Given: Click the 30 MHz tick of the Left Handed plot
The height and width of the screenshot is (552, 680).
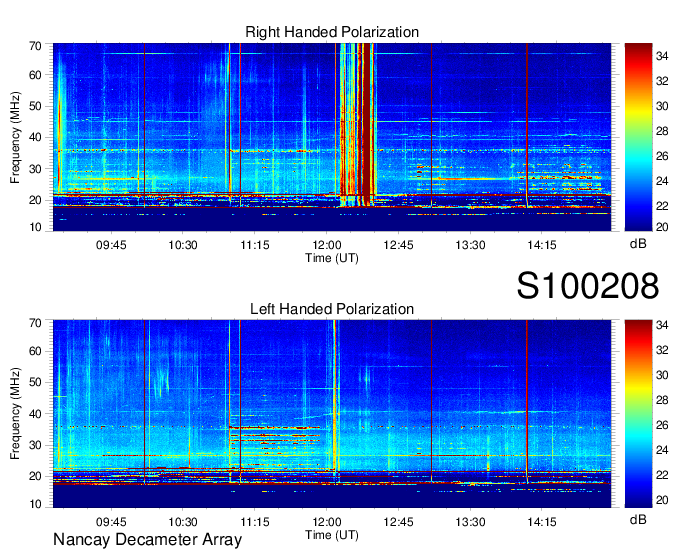Looking at the screenshot, I should coord(35,445).
